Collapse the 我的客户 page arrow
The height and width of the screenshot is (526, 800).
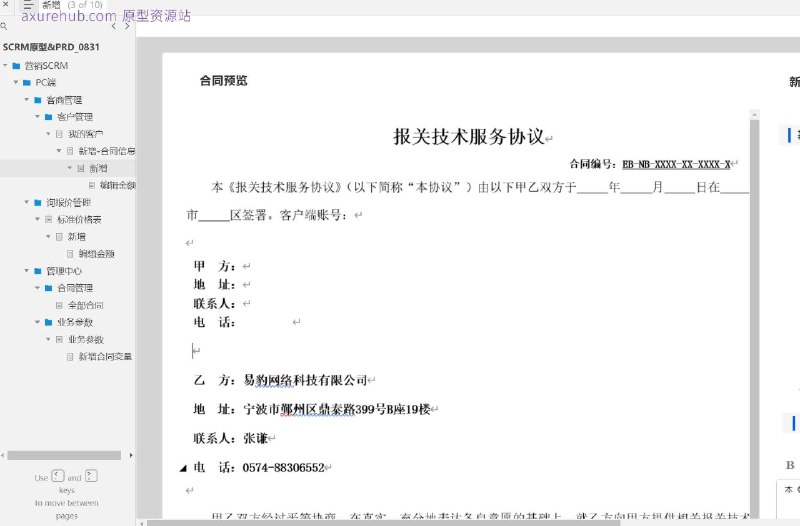48,134
